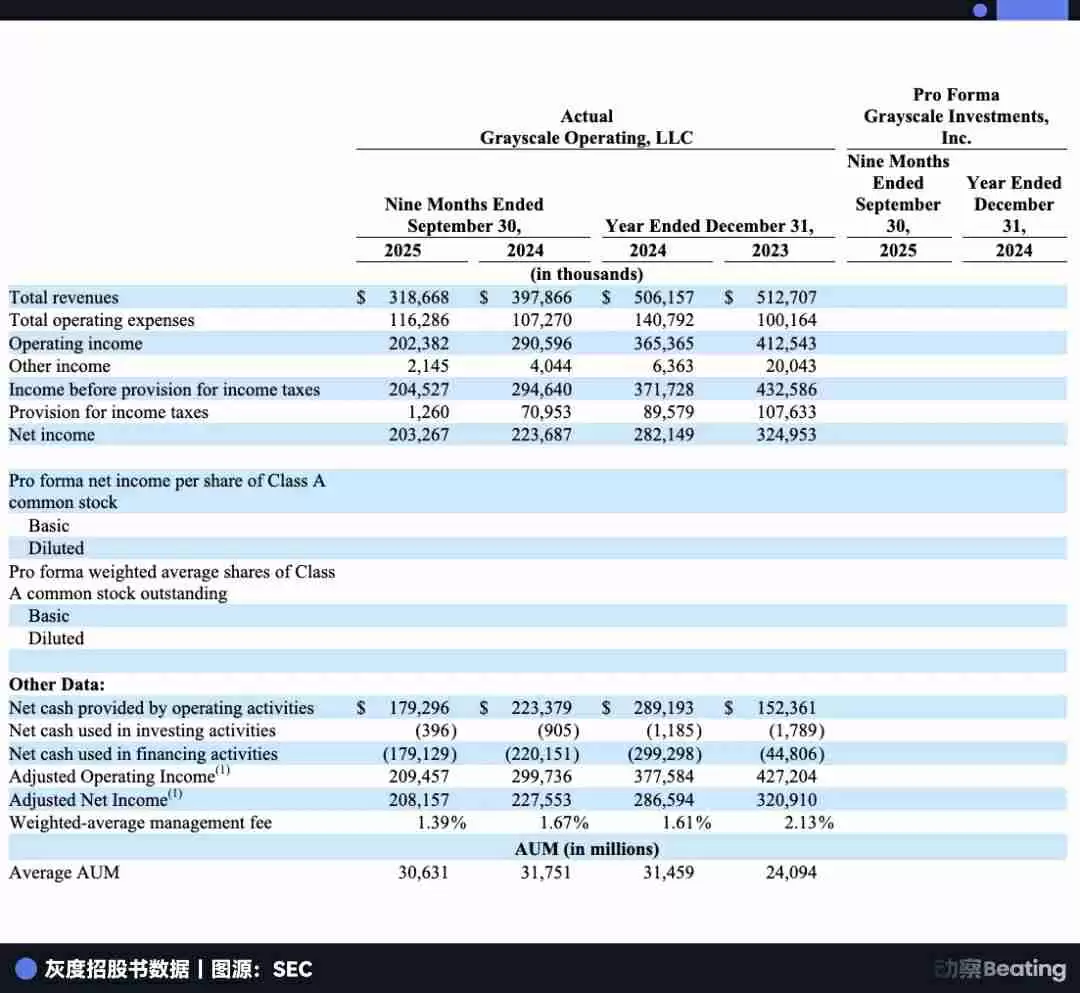Click the AUM (in millions) header band
Image resolution: width=1080 pixels, height=993 pixels.
tap(586, 848)
